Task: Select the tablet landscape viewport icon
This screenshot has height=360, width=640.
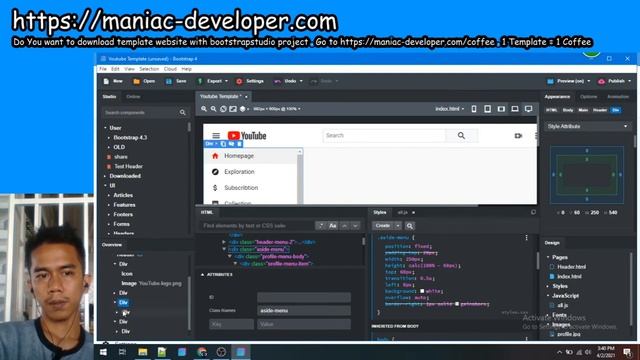Action: (x=501, y=109)
